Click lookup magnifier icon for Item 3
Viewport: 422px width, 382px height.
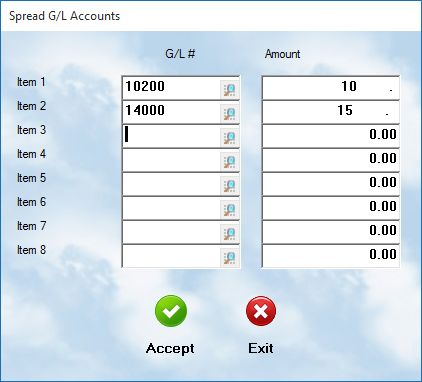(229, 137)
